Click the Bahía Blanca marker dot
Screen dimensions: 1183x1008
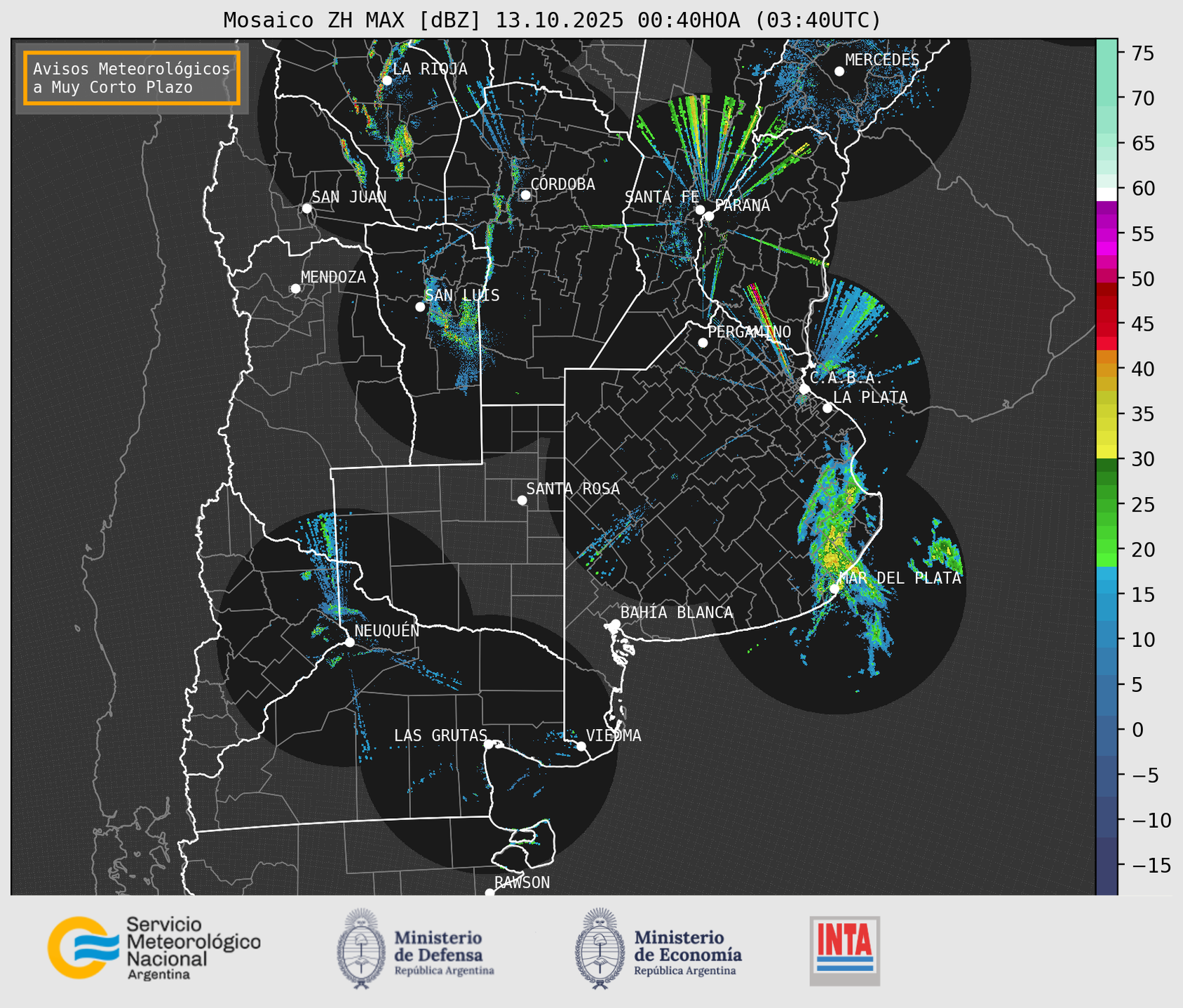(615, 624)
